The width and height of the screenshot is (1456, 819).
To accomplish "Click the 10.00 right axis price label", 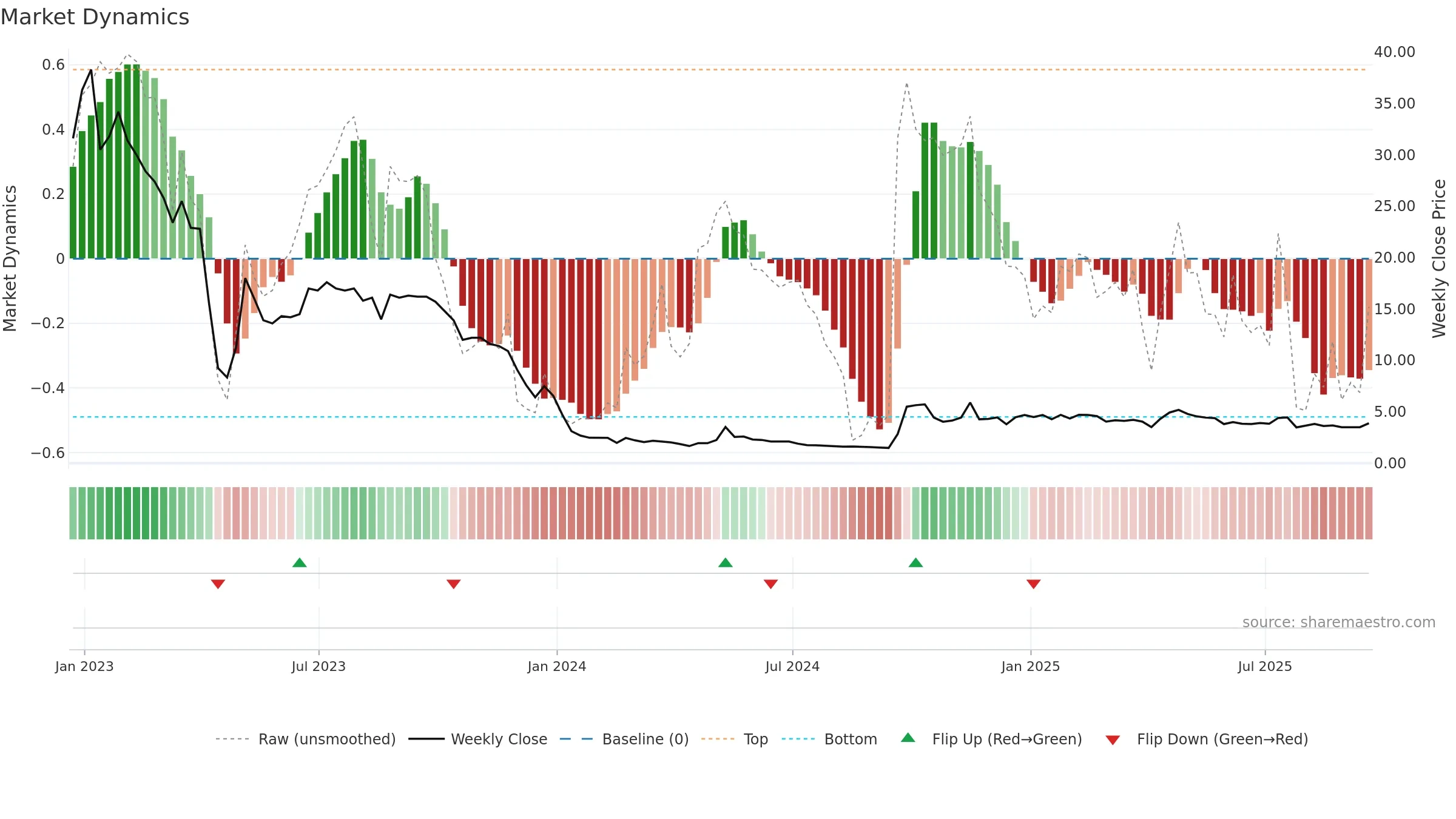I will click(1395, 360).
